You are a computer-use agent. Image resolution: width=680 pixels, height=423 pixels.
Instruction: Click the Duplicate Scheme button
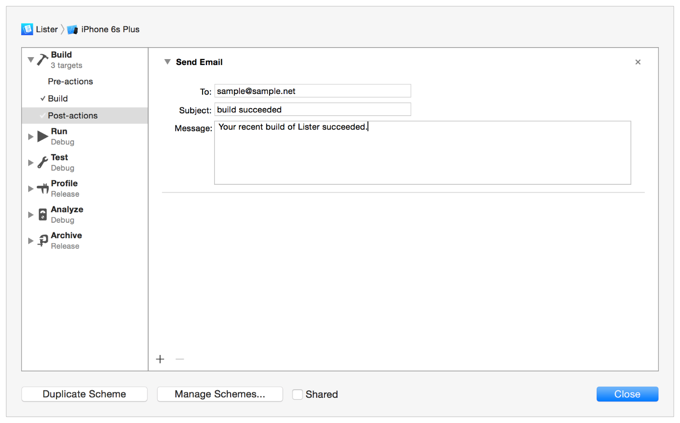click(84, 394)
